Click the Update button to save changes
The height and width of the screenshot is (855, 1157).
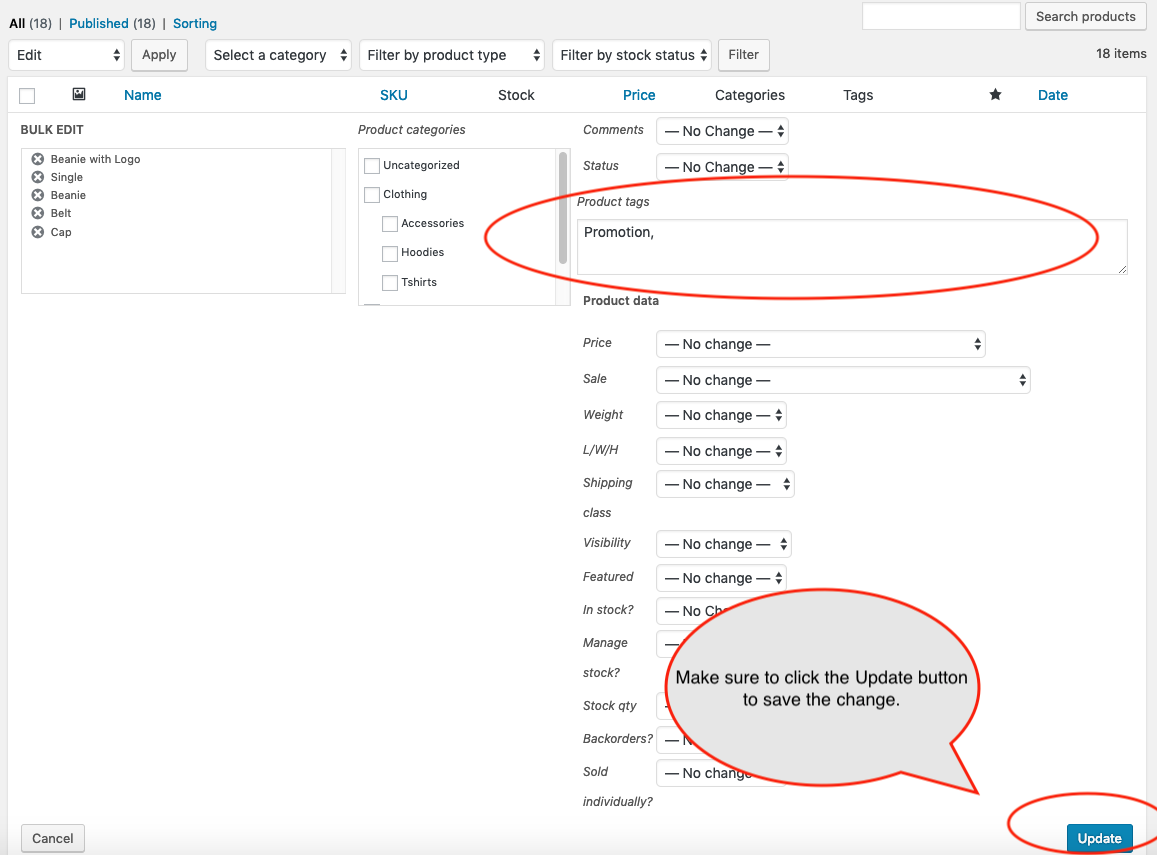[x=1099, y=838]
